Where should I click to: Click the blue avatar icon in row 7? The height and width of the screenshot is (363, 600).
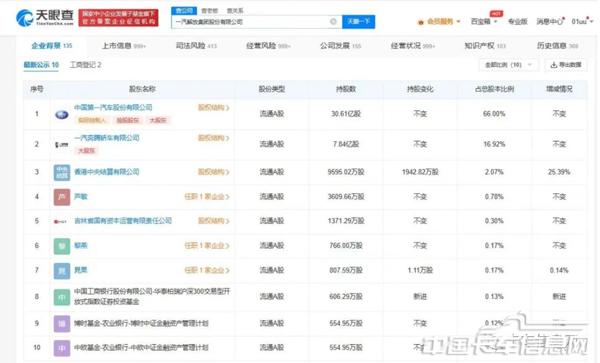pyautogui.click(x=62, y=270)
